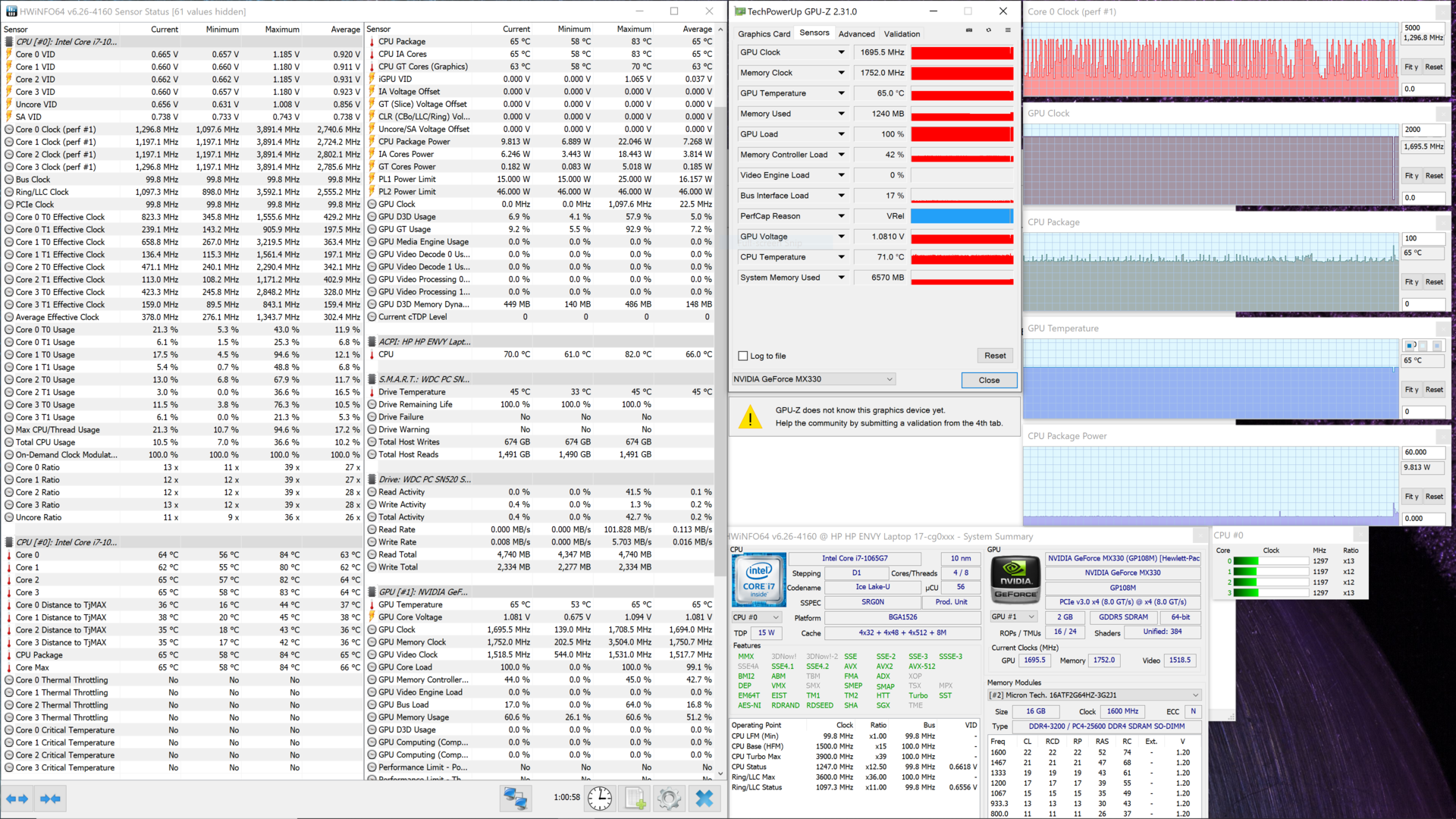Click the chip icon next to ACPI HP ENVY header
1456x819 pixels.
pos(372,342)
